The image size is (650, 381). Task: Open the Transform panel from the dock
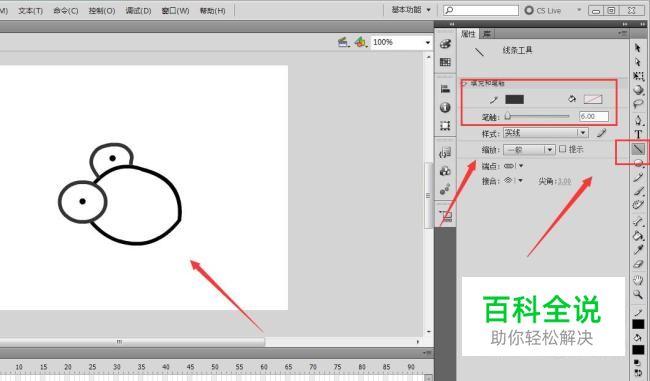pos(445,126)
